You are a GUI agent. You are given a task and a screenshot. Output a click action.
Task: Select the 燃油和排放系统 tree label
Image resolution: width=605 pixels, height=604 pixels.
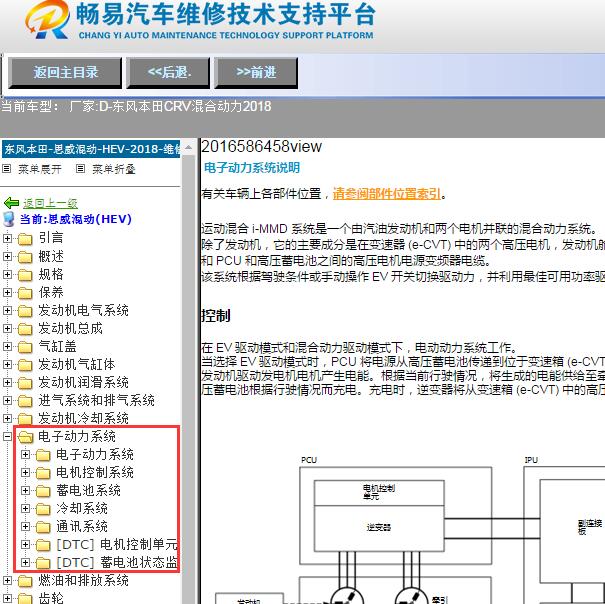[83, 580]
